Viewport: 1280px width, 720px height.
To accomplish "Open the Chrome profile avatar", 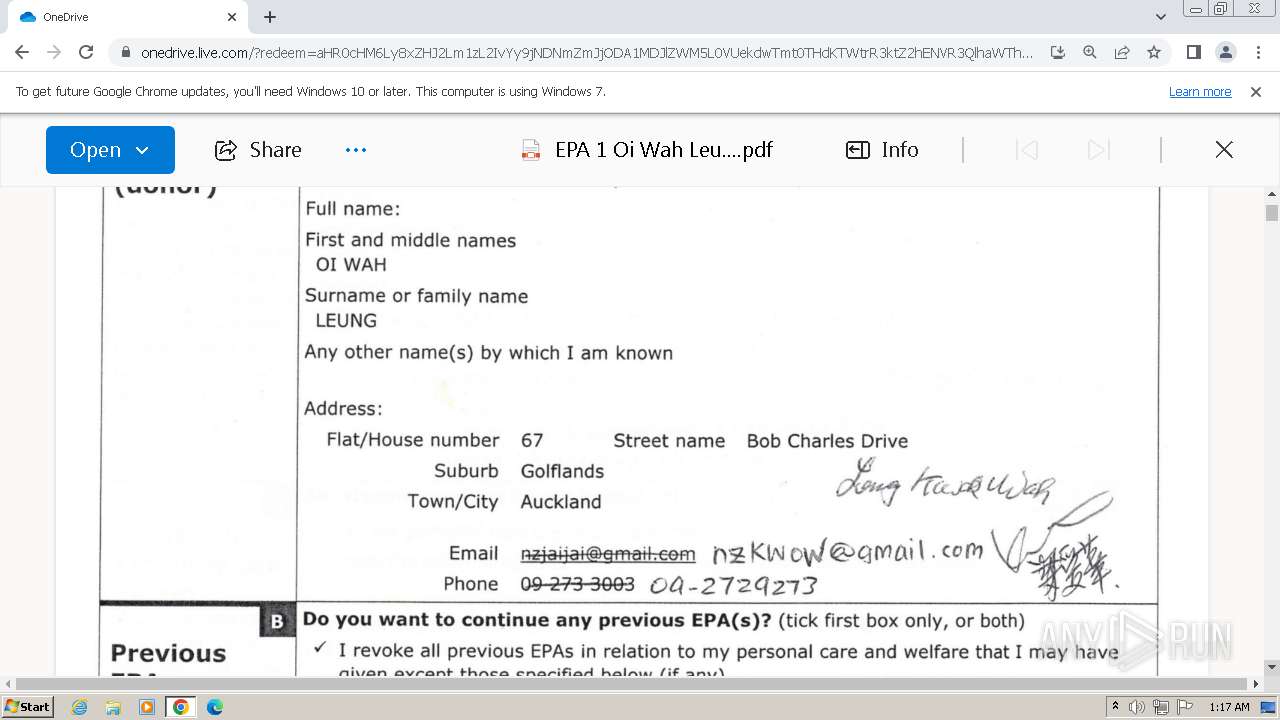I will coord(1225,52).
